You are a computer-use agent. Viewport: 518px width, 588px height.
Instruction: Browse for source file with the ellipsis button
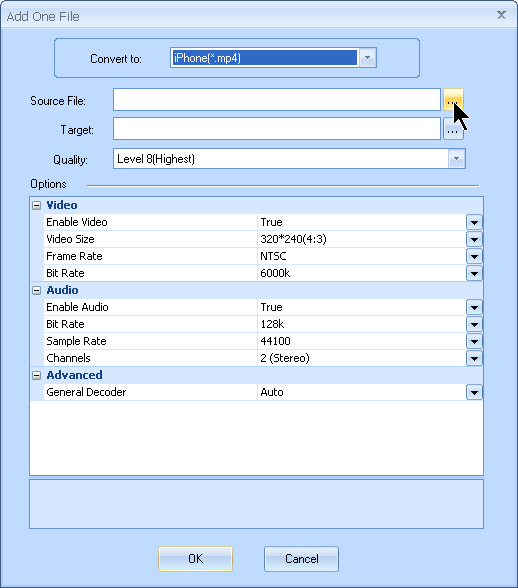click(x=453, y=100)
